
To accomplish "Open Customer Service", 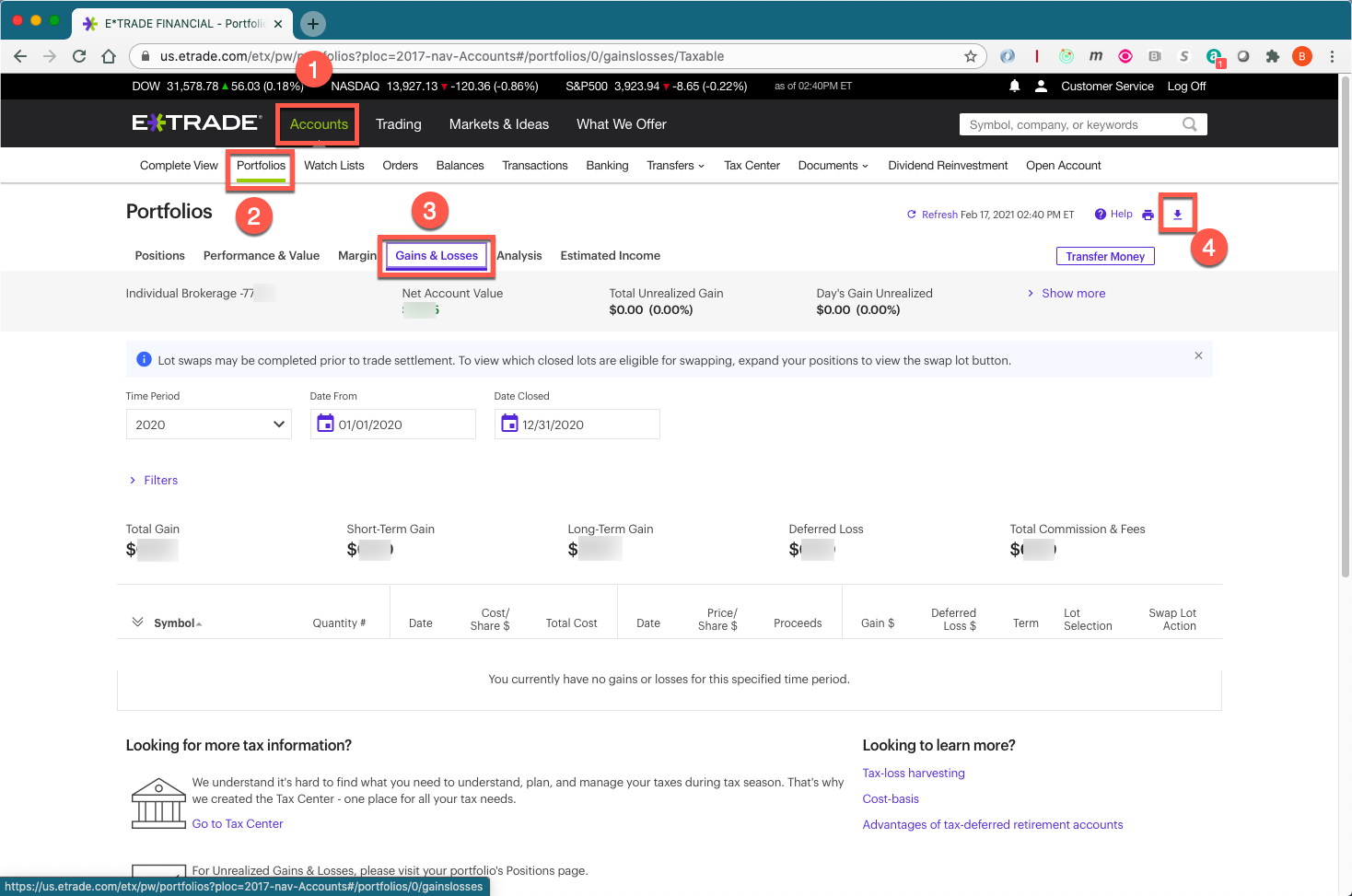I will point(1107,86).
